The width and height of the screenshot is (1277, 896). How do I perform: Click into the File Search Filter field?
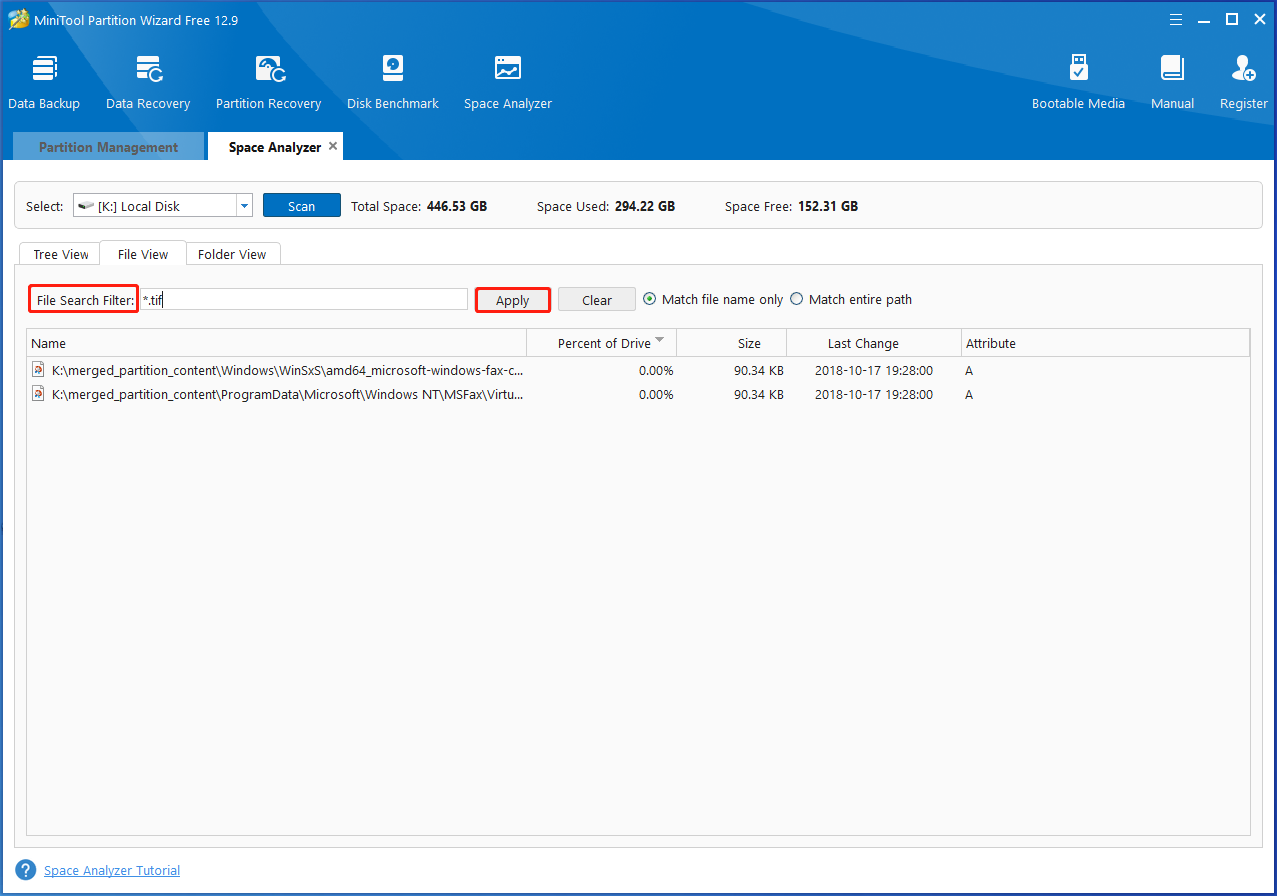click(x=304, y=299)
